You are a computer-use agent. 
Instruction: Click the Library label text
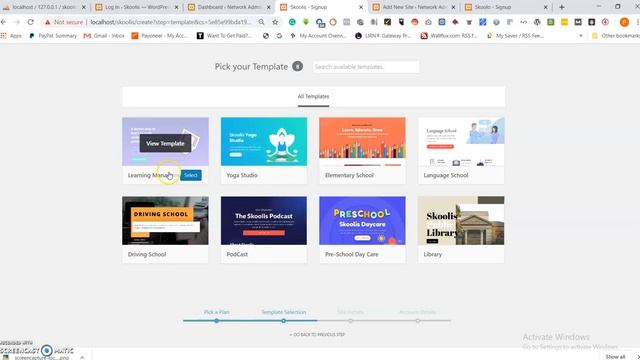[x=433, y=254]
